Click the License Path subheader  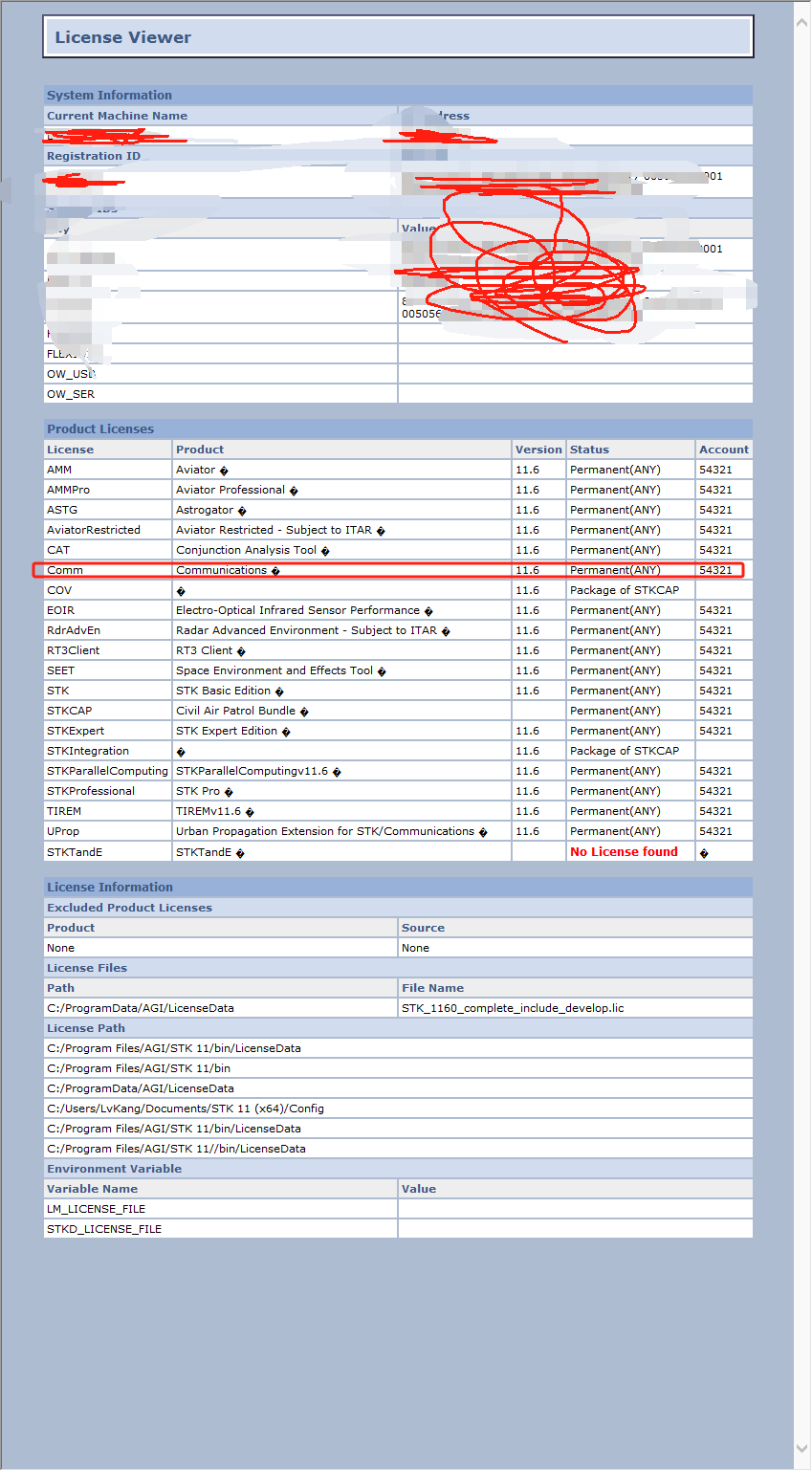coord(398,1028)
